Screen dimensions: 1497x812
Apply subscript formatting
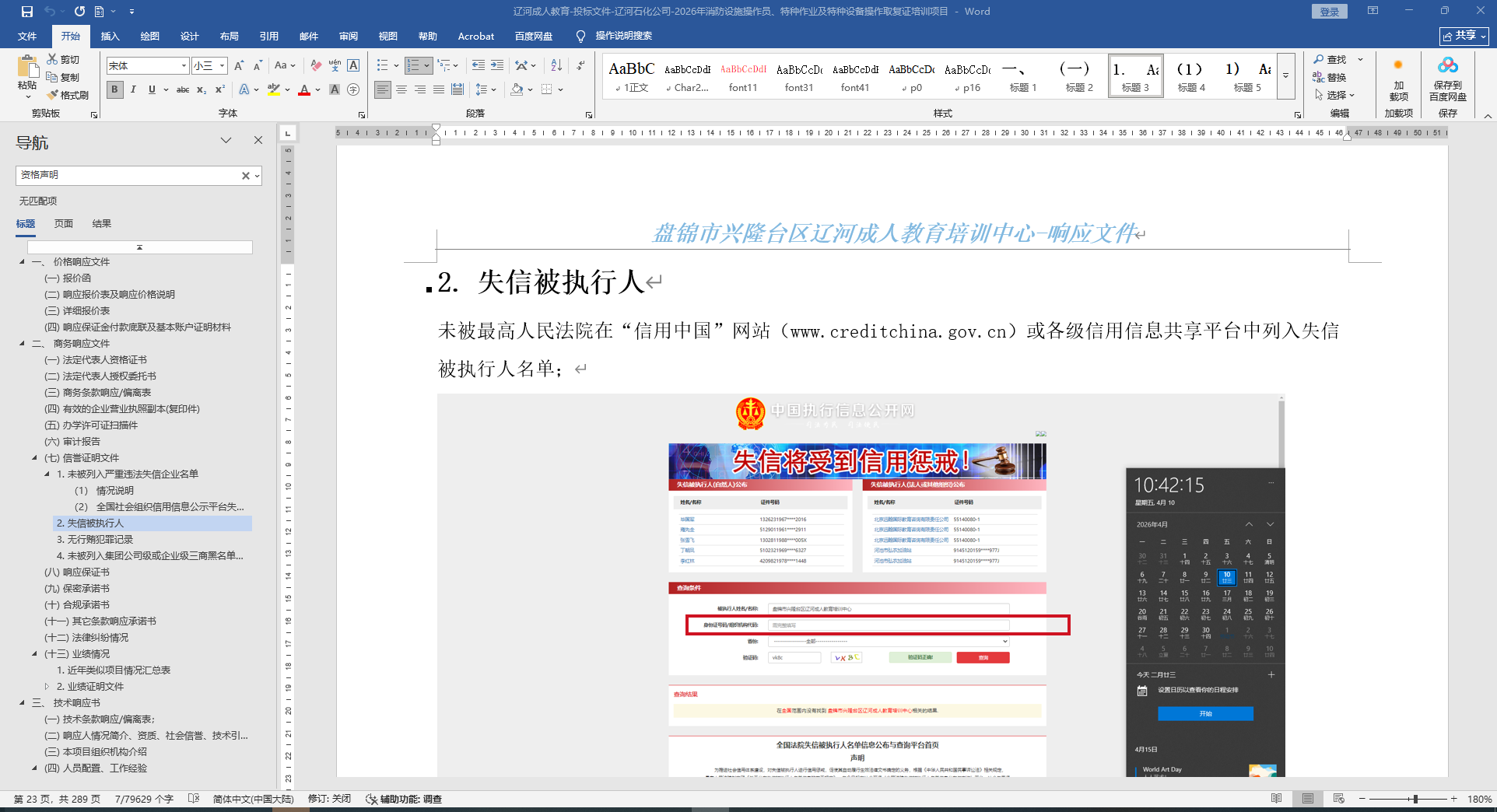tap(202, 89)
